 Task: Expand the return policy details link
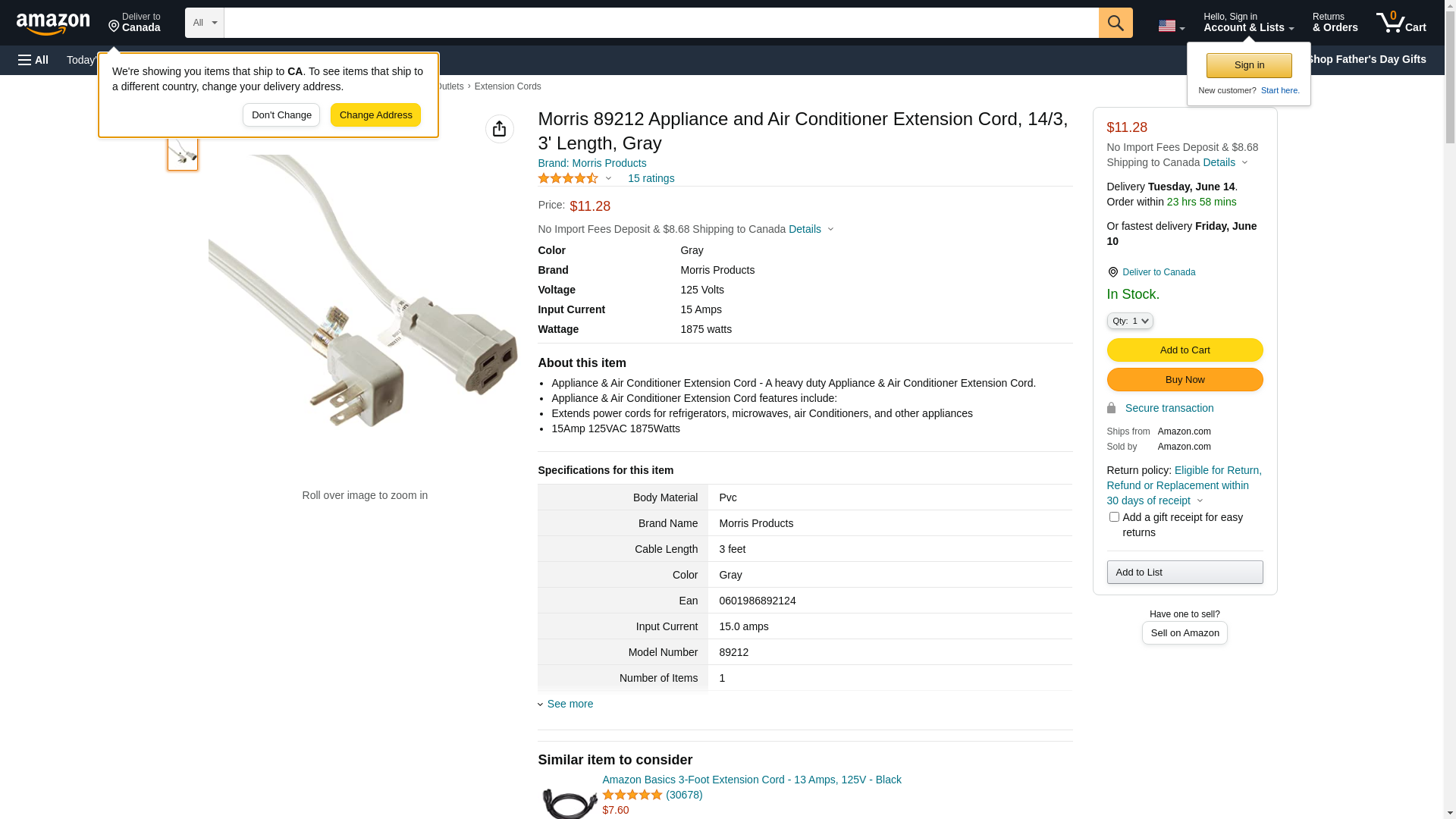(1184, 485)
